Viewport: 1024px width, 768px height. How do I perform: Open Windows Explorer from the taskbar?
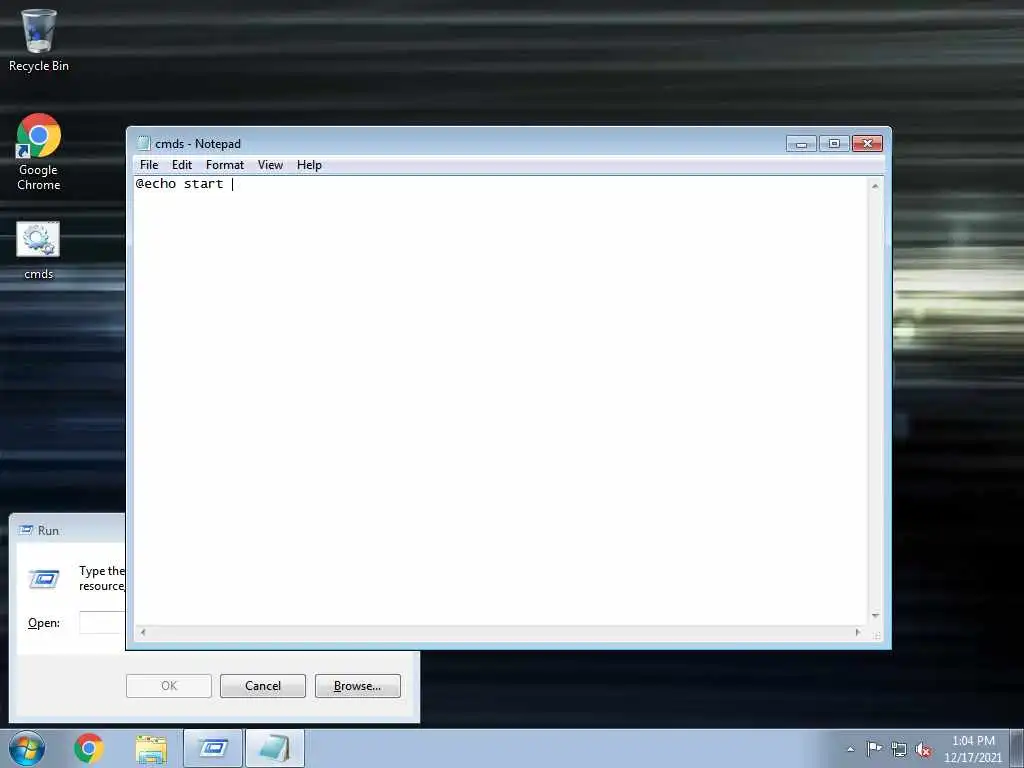click(x=151, y=749)
